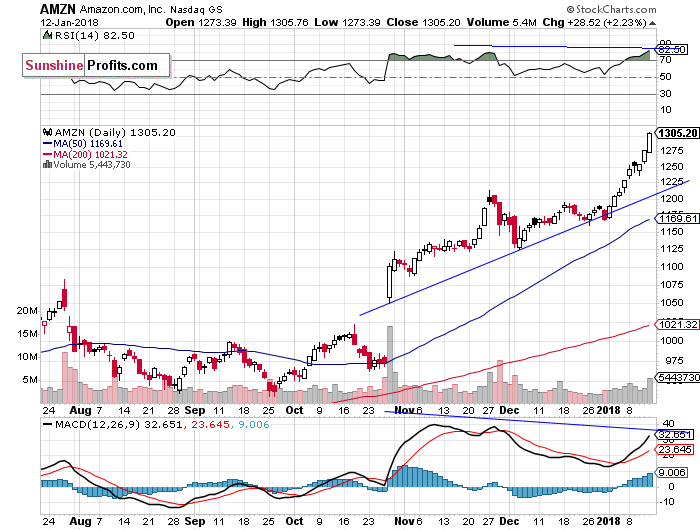The width and height of the screenshot is (700, 530).
Task: Select the black MACD line swatch
Action: [x=47, y=424]
